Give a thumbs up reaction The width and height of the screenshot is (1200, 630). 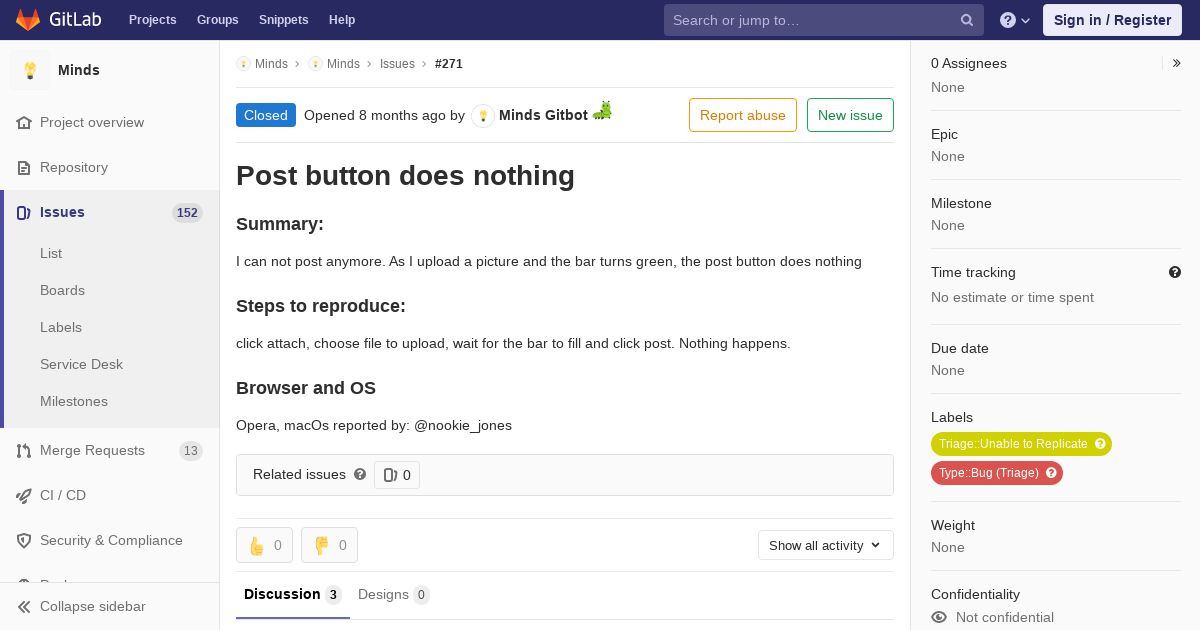click(264, 545)
